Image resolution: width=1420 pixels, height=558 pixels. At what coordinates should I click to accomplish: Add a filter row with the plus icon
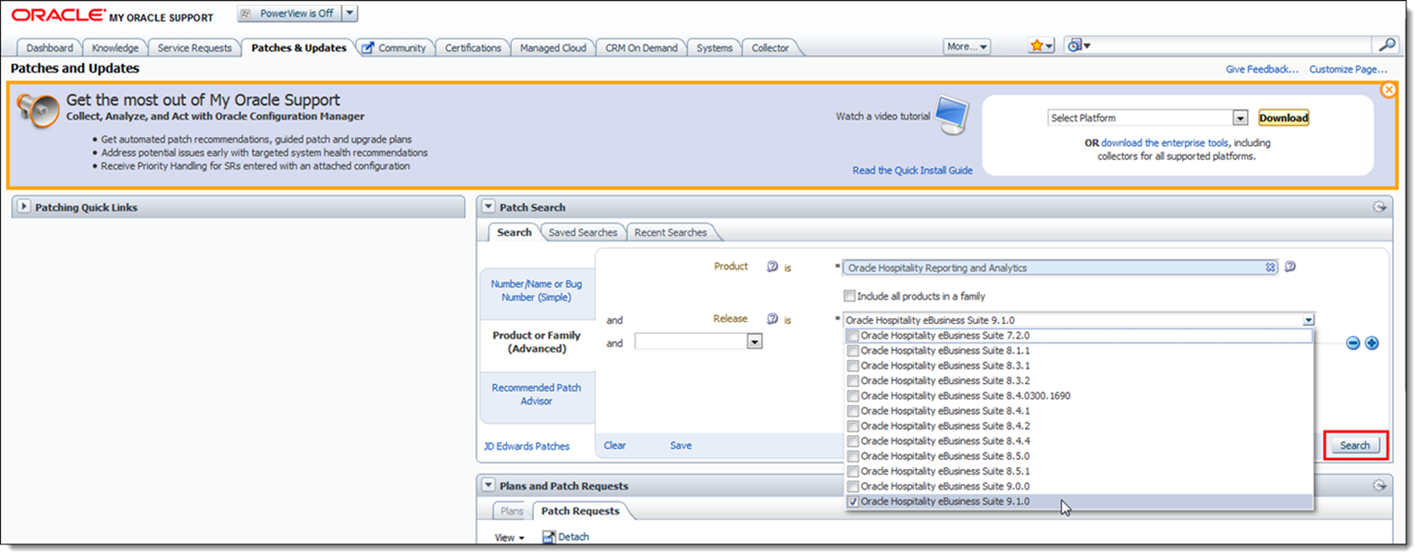click(1372, 343)
